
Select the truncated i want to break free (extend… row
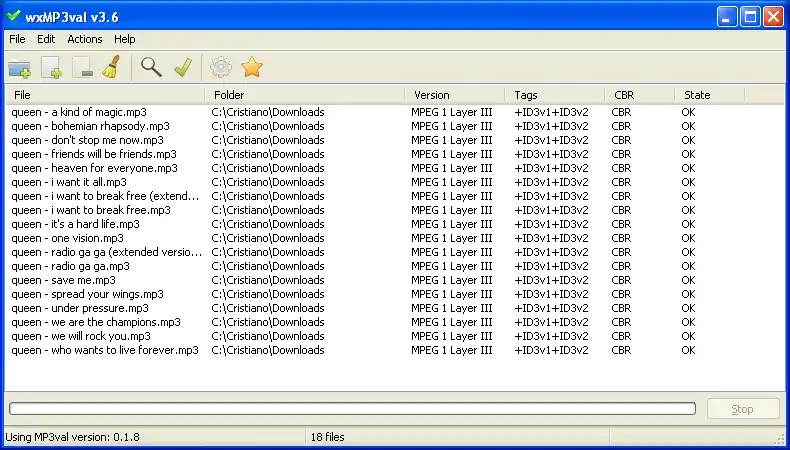tap(105, 196)
